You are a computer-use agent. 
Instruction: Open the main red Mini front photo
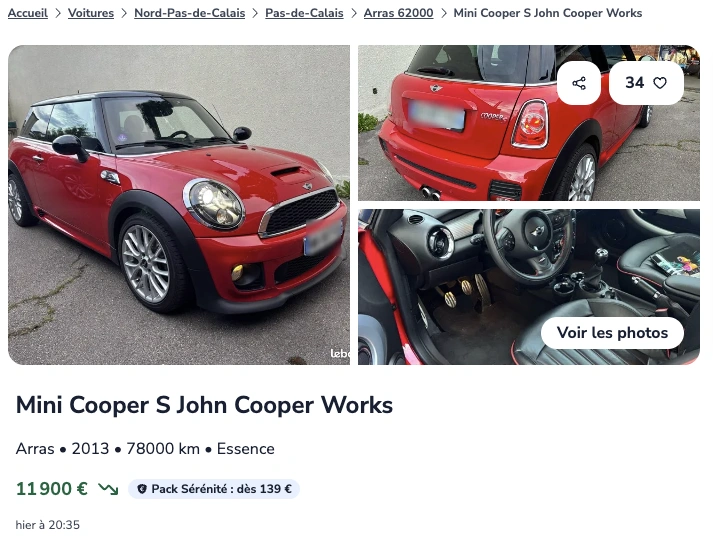click(179, 205)
